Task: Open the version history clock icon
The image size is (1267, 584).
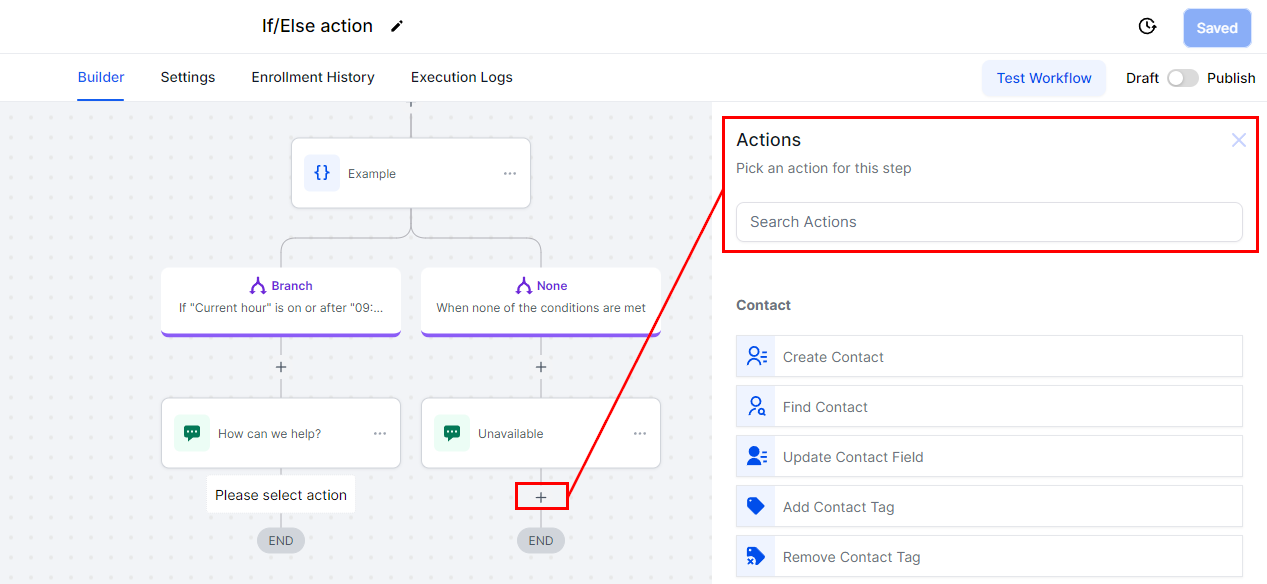Action: [x=1148, y=27]
